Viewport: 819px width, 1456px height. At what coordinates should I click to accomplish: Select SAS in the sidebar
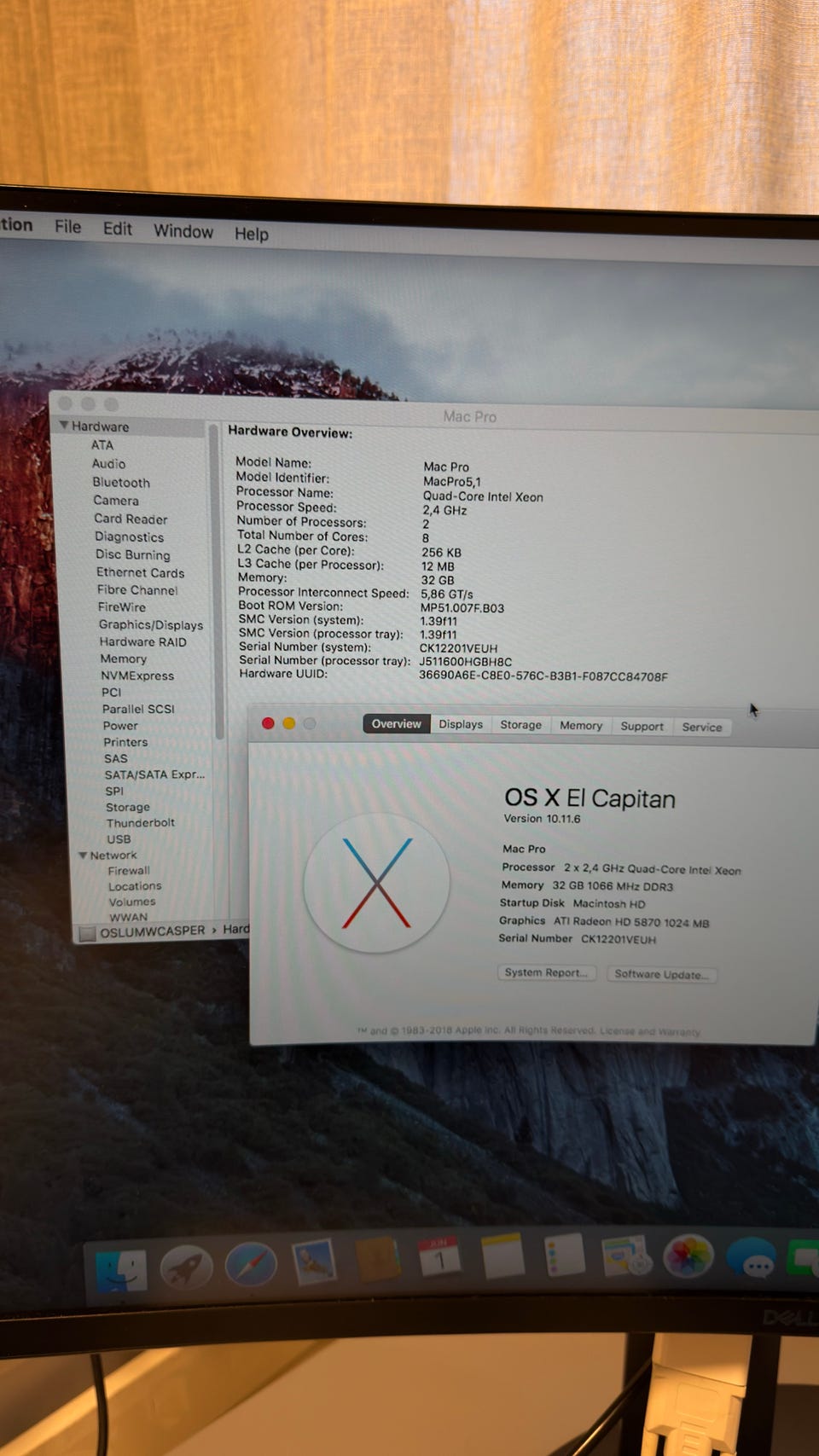pos(115,758)
